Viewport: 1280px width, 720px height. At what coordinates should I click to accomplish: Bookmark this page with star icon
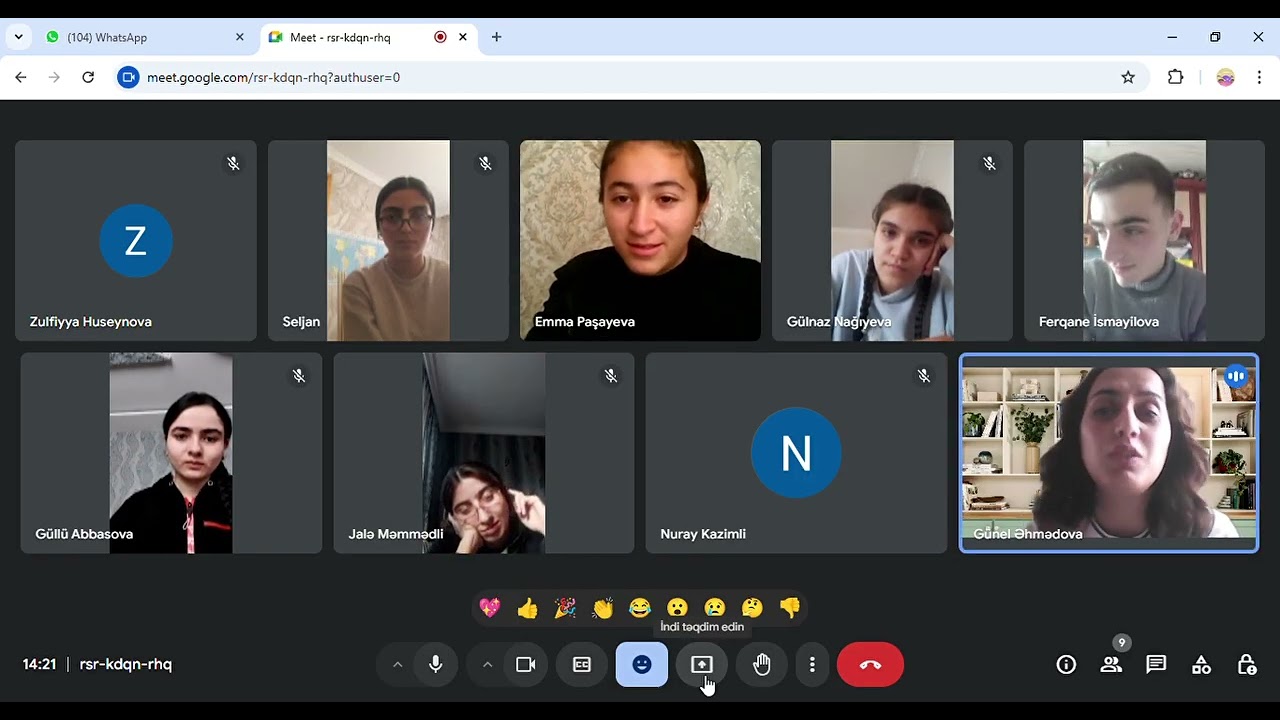pos(1128,77)
